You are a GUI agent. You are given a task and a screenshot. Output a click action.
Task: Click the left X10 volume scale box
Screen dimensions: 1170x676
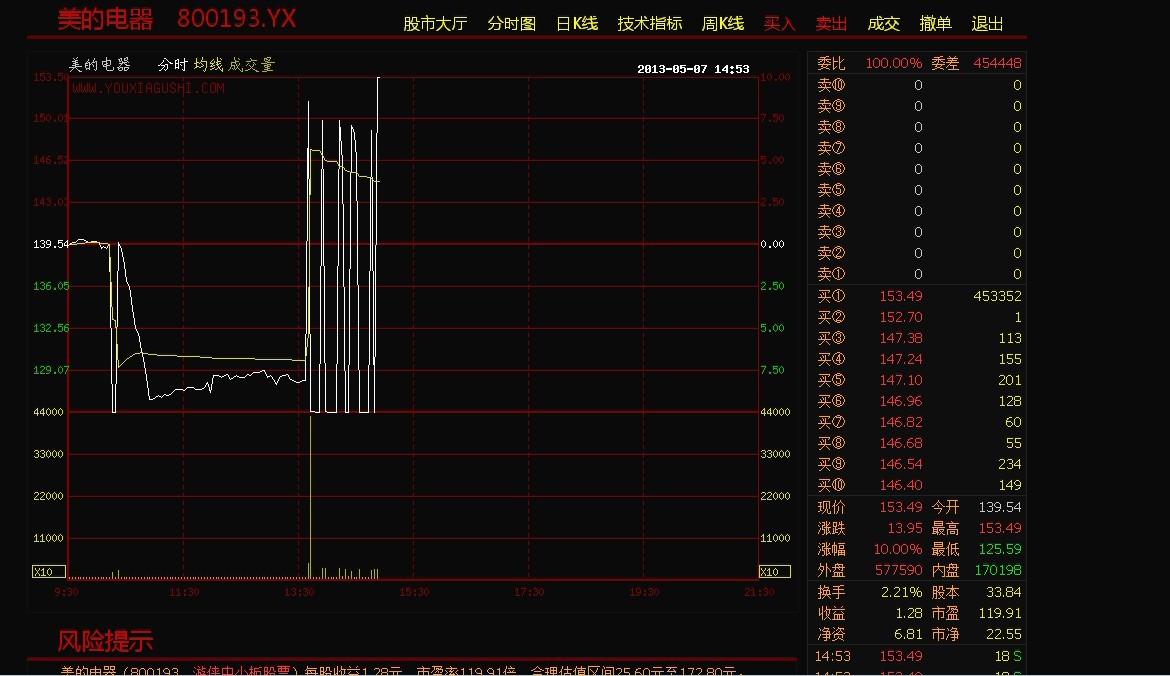pyautogui.click(x=49, y=572)
